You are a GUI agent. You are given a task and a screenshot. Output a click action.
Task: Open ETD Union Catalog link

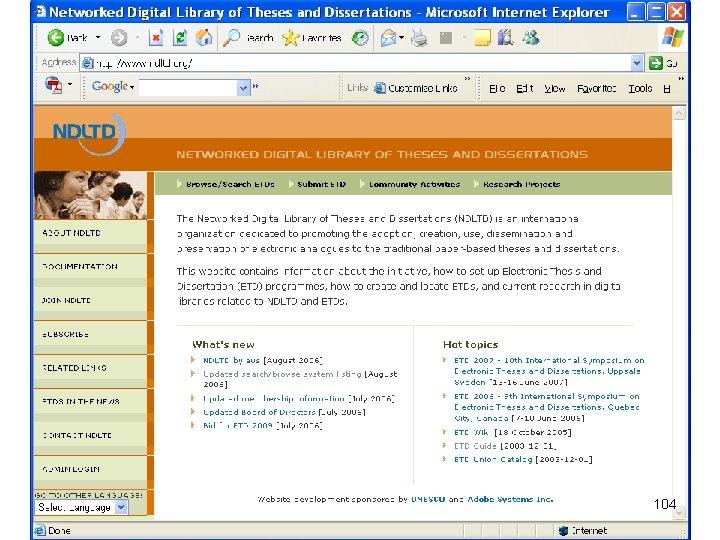pyautogui.click(x=493, y=459)
